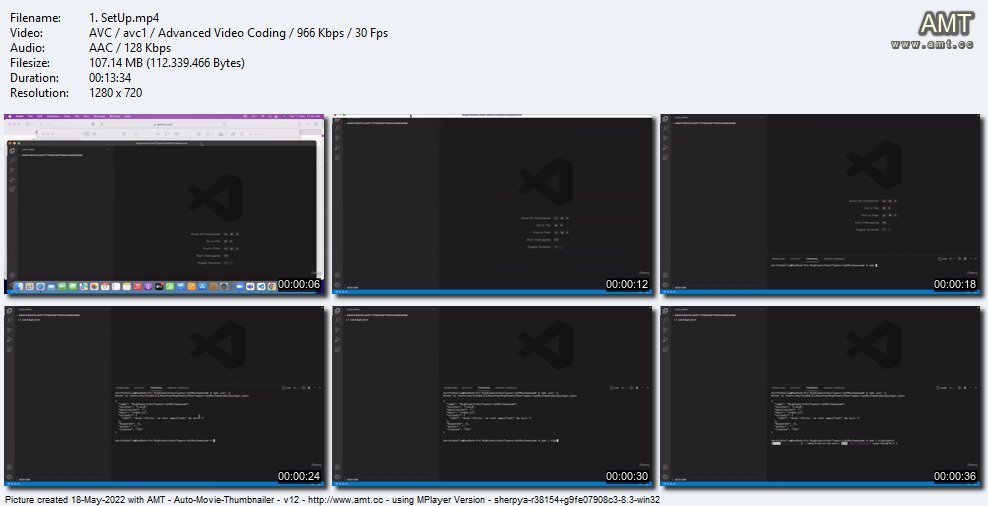Click the Video: label
Image resolution: width=988 pixels, height=506 pixels.
pyautogui.click(x=26, y=33)
